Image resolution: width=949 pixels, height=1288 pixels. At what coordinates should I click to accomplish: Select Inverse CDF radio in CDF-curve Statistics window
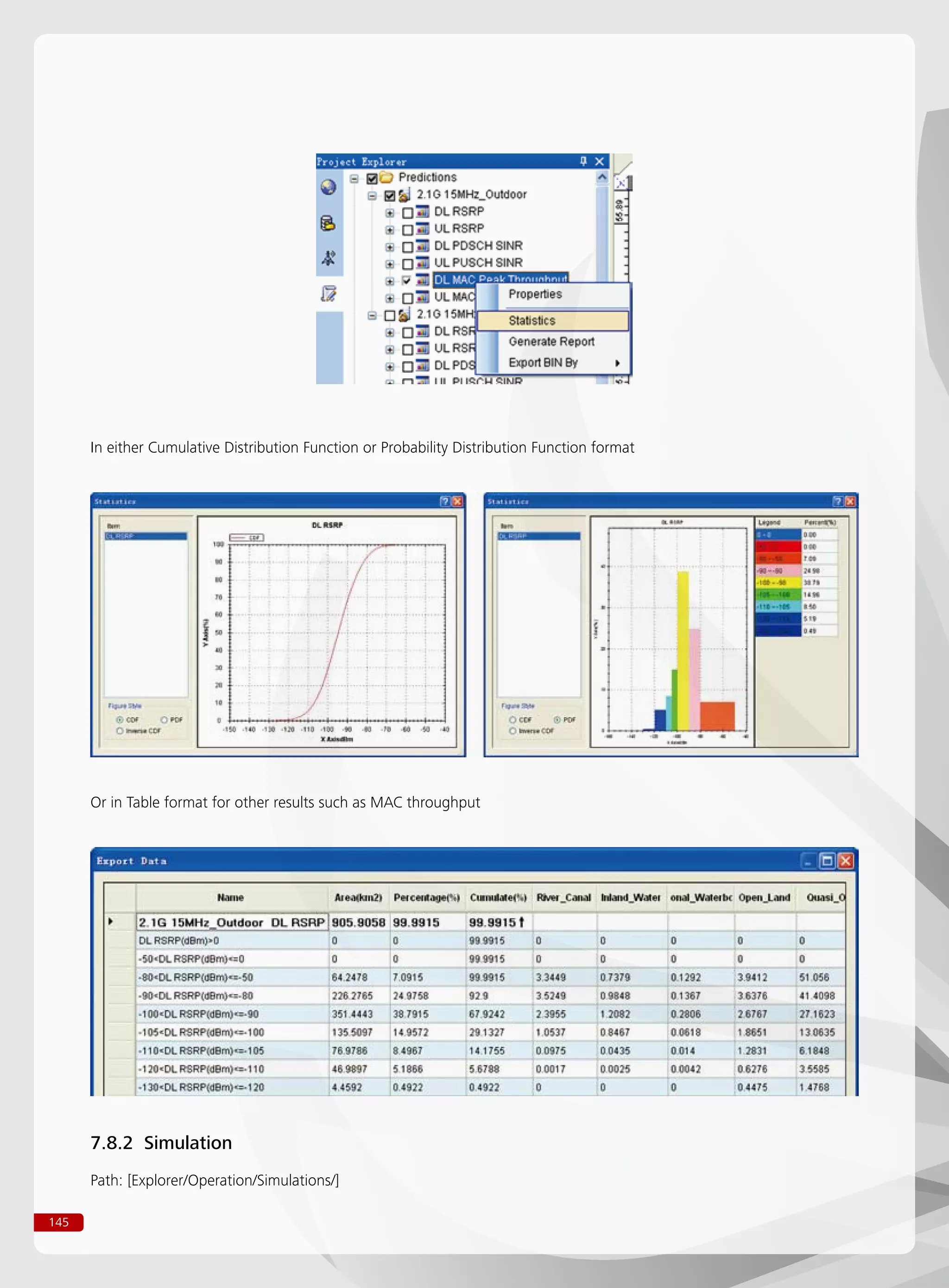(120, 731)
